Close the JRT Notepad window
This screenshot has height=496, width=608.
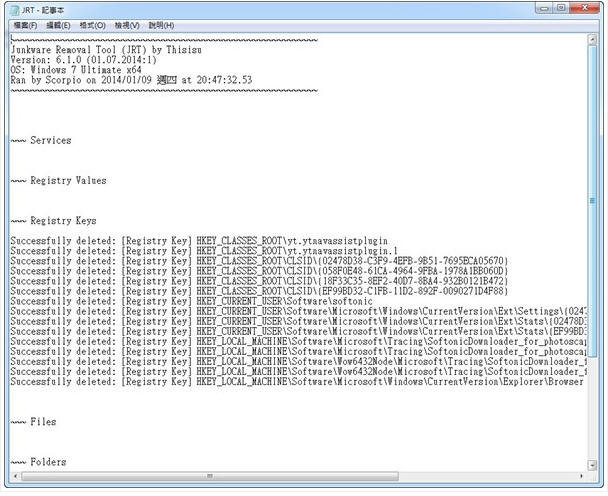pos(584,8)
